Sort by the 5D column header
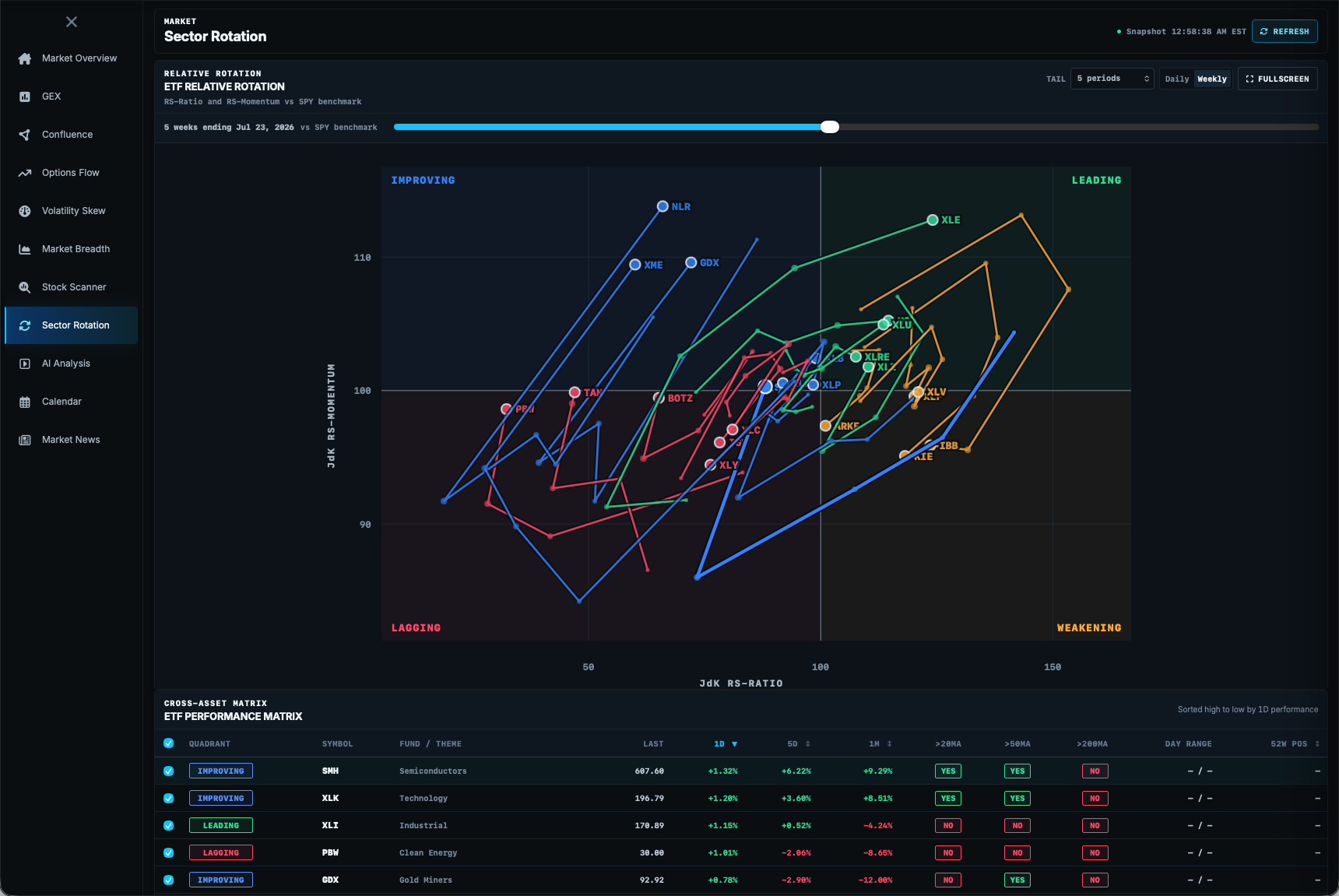The height and width of the screenshot is (896, 1339). (x=799, y=744)
